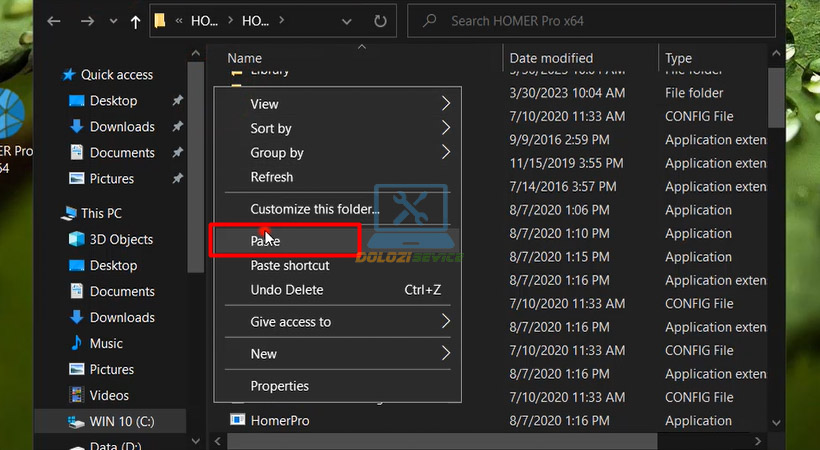Expand the Sort by submenu
Image resolution: width=820 pixels, height=450 pixels.
pos(337,128)
